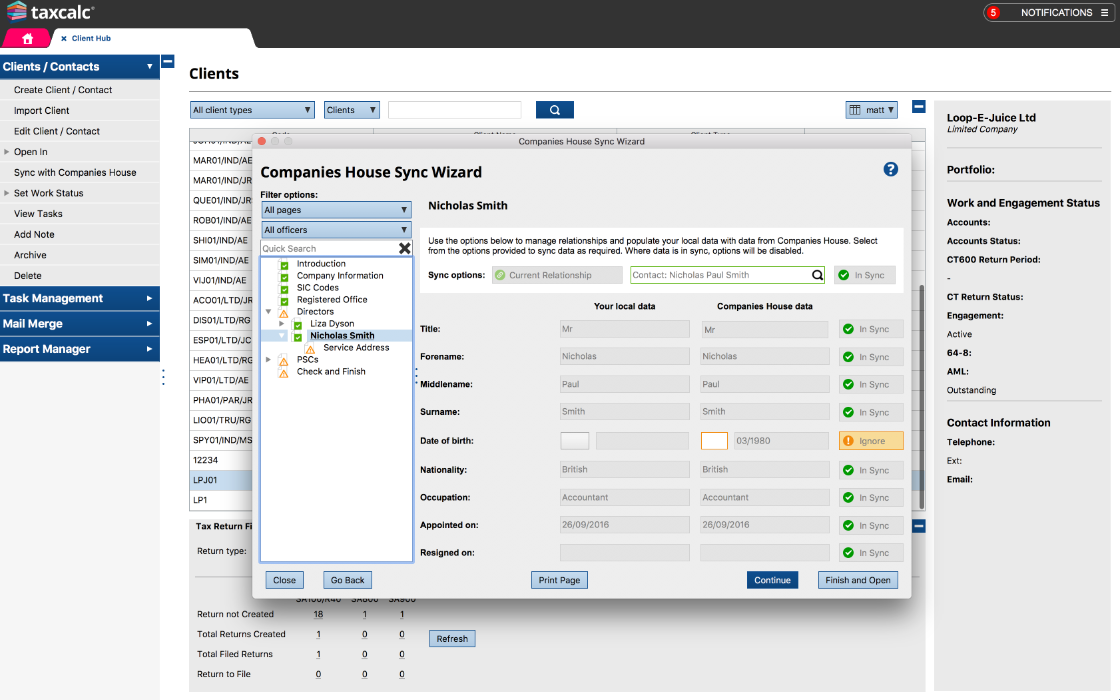The height and width of the screenshot is (700, 1120).
Task: Click the magnifier in the Contact field
Action: 817,275
